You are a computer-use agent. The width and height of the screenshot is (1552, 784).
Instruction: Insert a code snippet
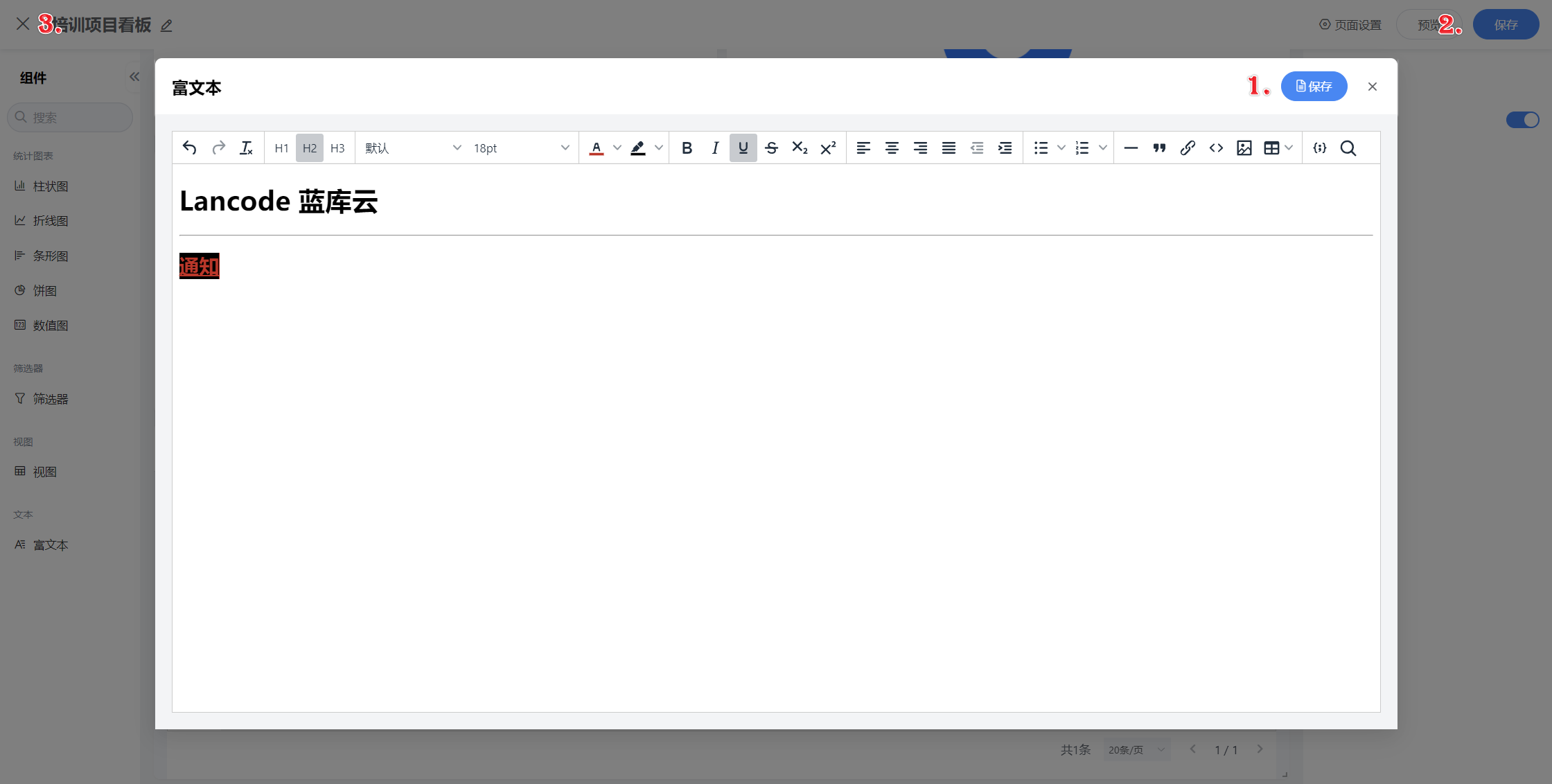(x=1216, y=148)
